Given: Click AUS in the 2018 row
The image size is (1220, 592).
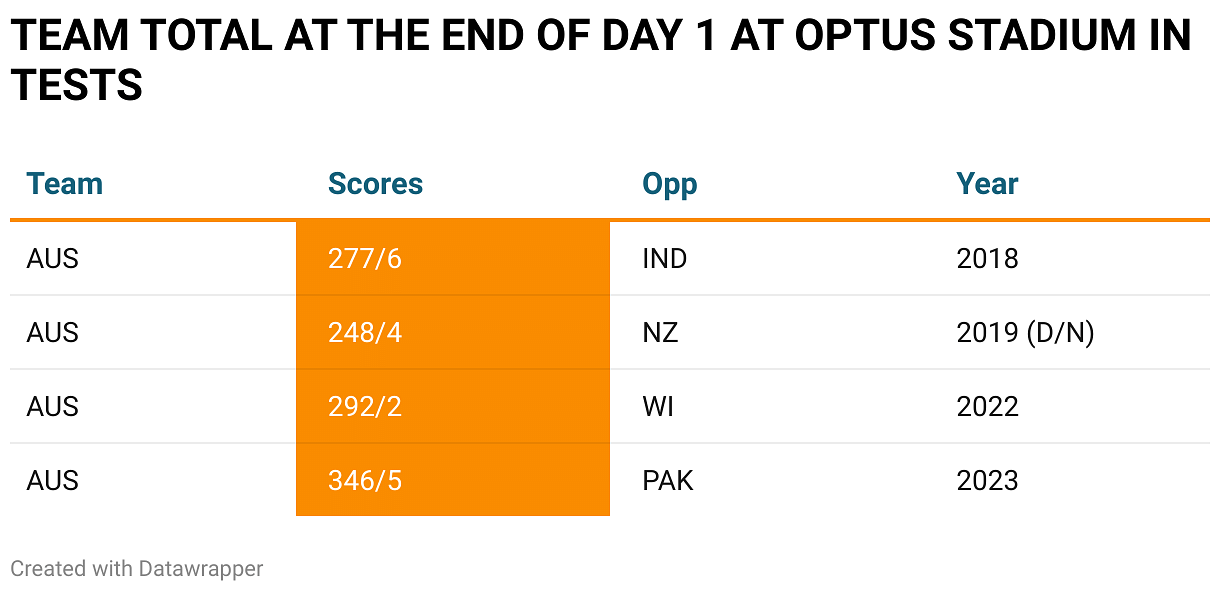Looking at the screenshot, I should click(x=53, y=259).
